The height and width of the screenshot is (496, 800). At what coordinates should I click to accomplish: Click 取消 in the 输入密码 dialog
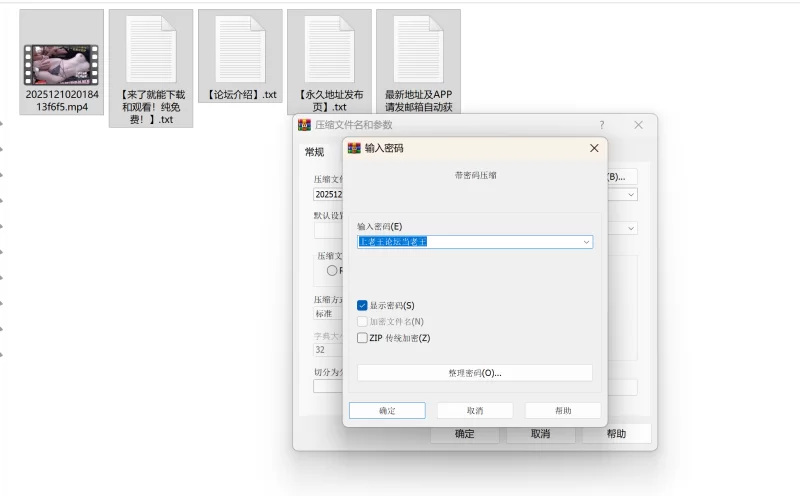point(475,411)
